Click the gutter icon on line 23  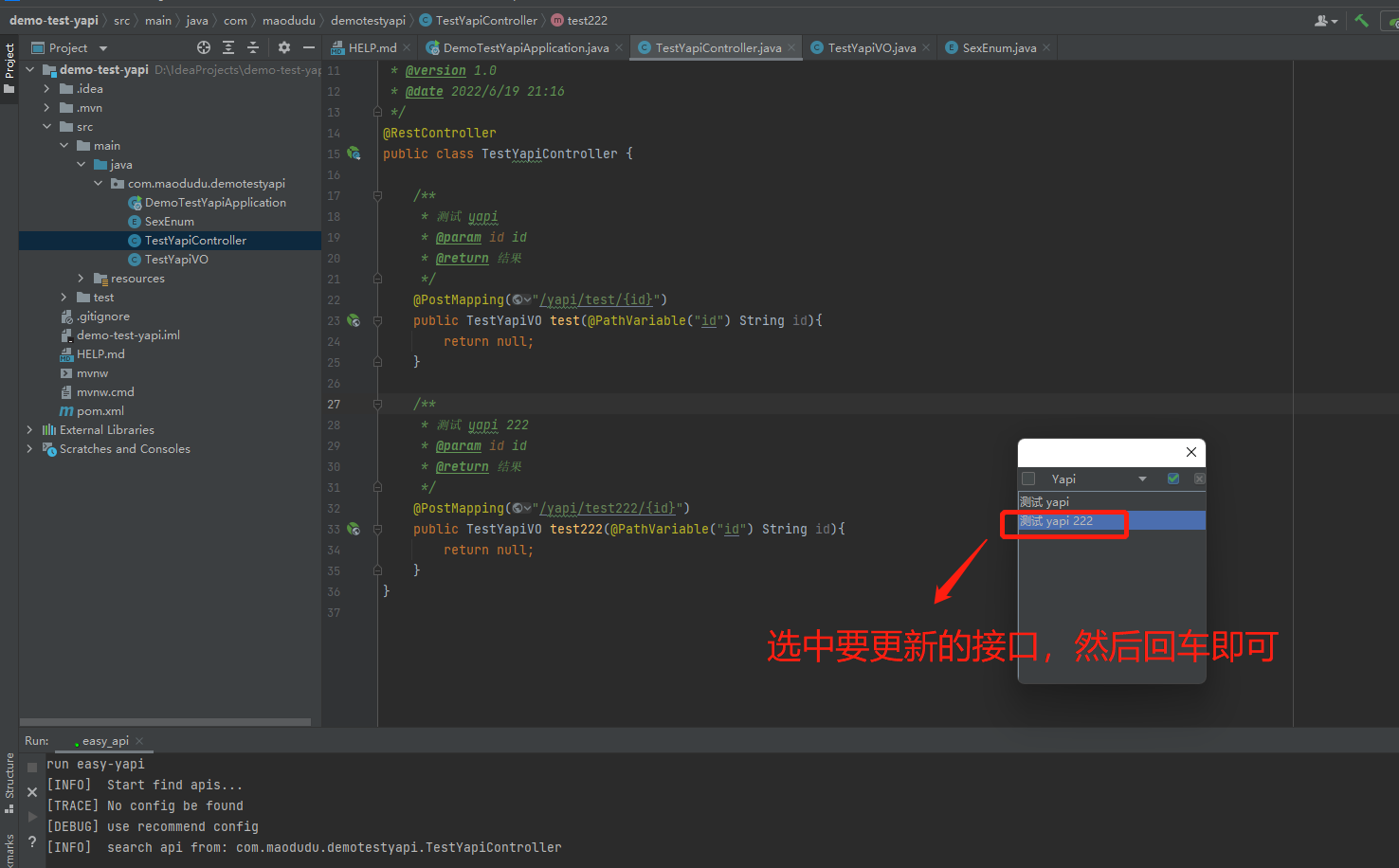354,320
